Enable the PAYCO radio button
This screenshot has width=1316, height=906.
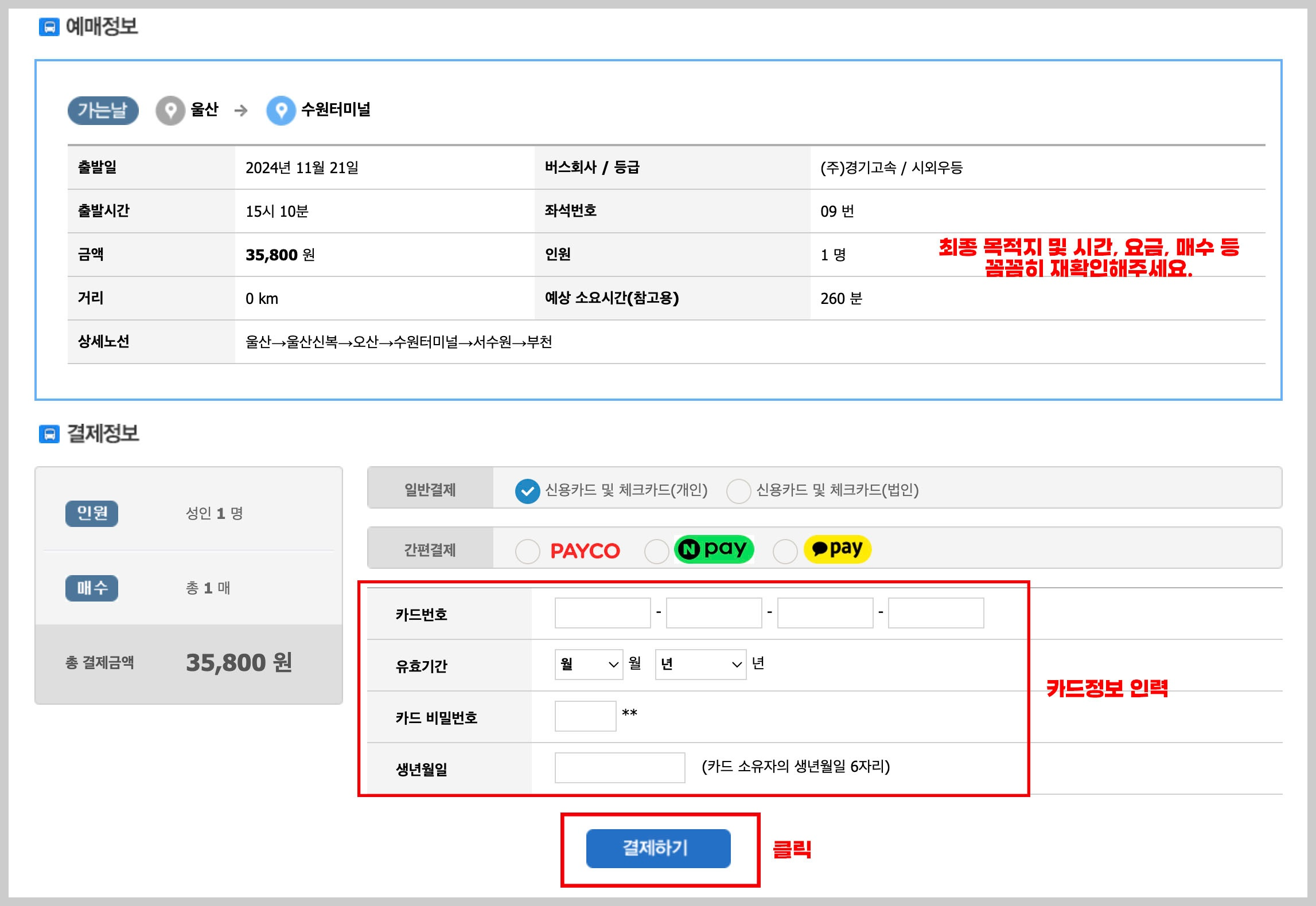click(528, 549)
